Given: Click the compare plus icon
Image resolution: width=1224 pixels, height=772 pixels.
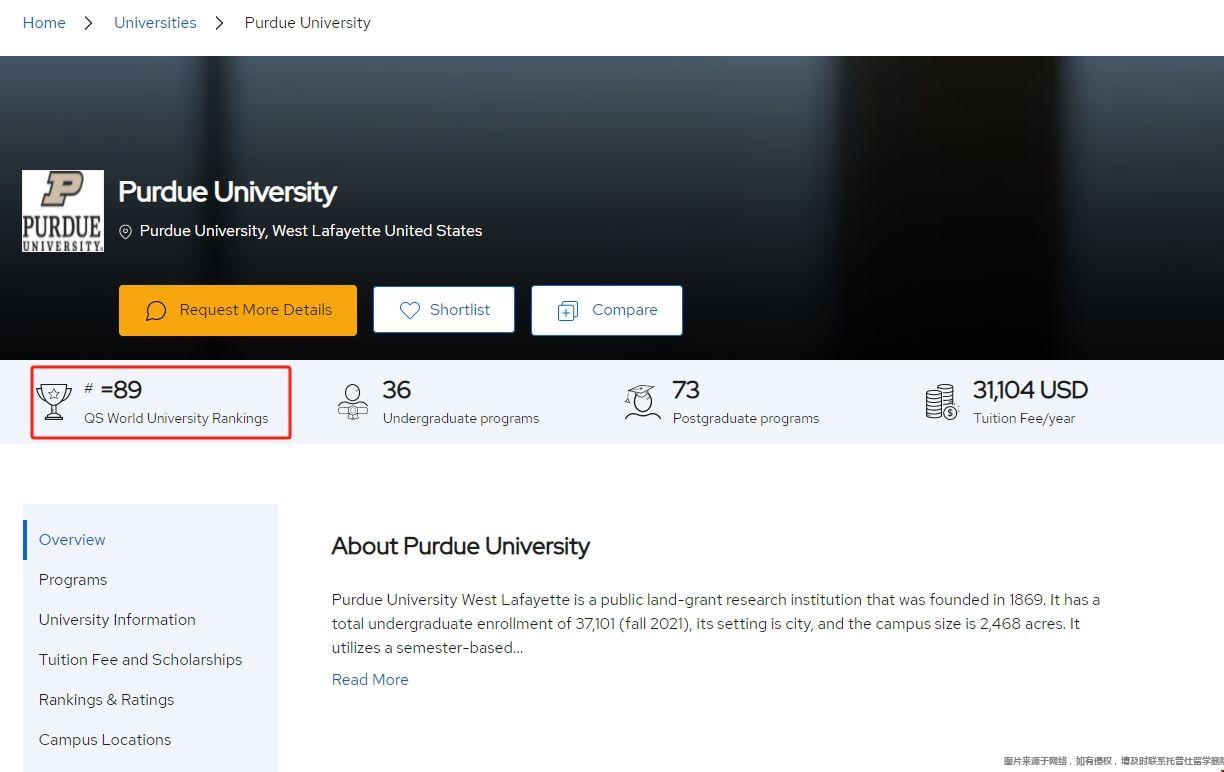Looking at the screenshot, I should [x=568, y=311].
